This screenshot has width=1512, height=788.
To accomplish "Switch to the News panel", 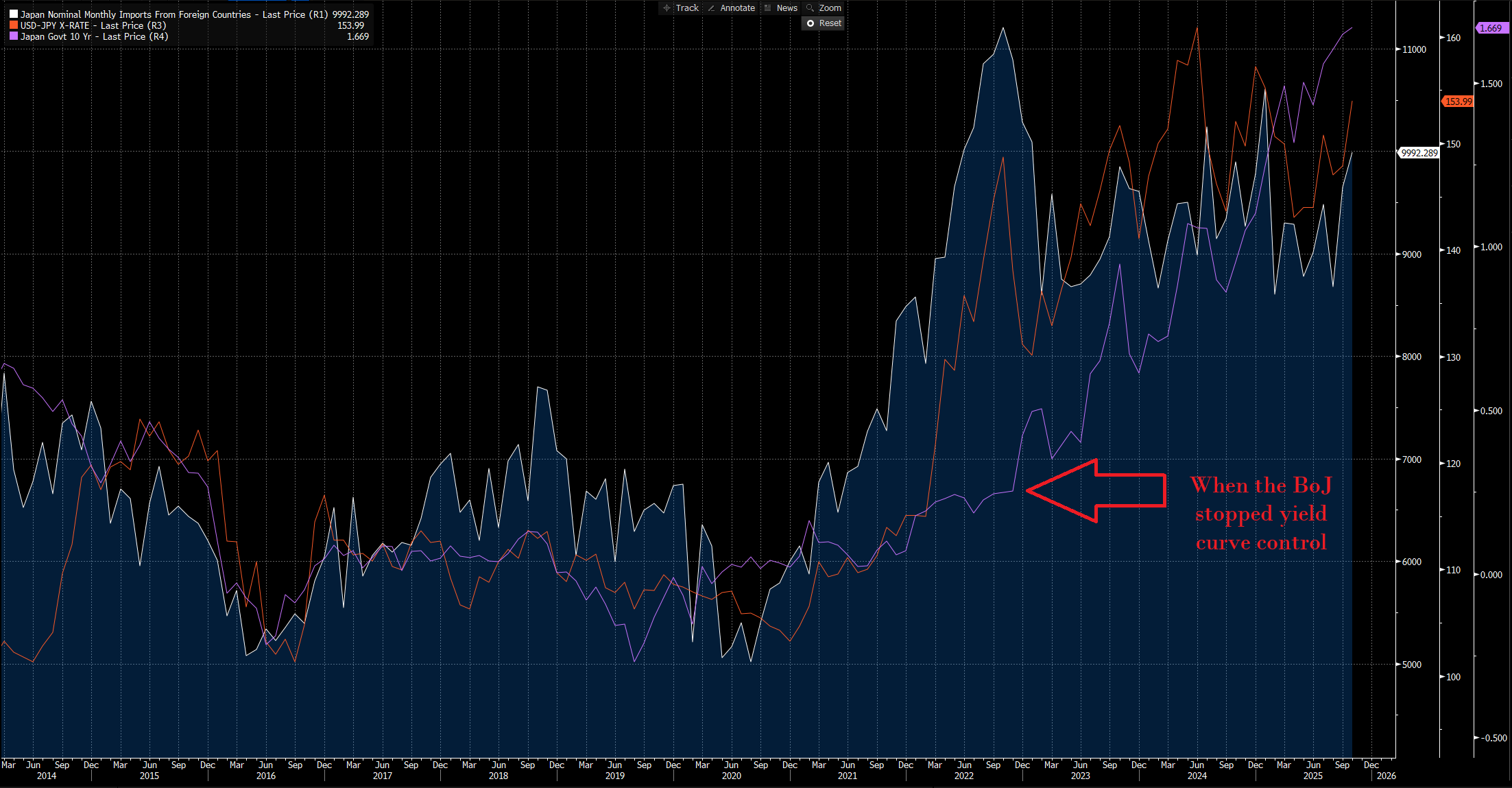I will coord(787,8).
